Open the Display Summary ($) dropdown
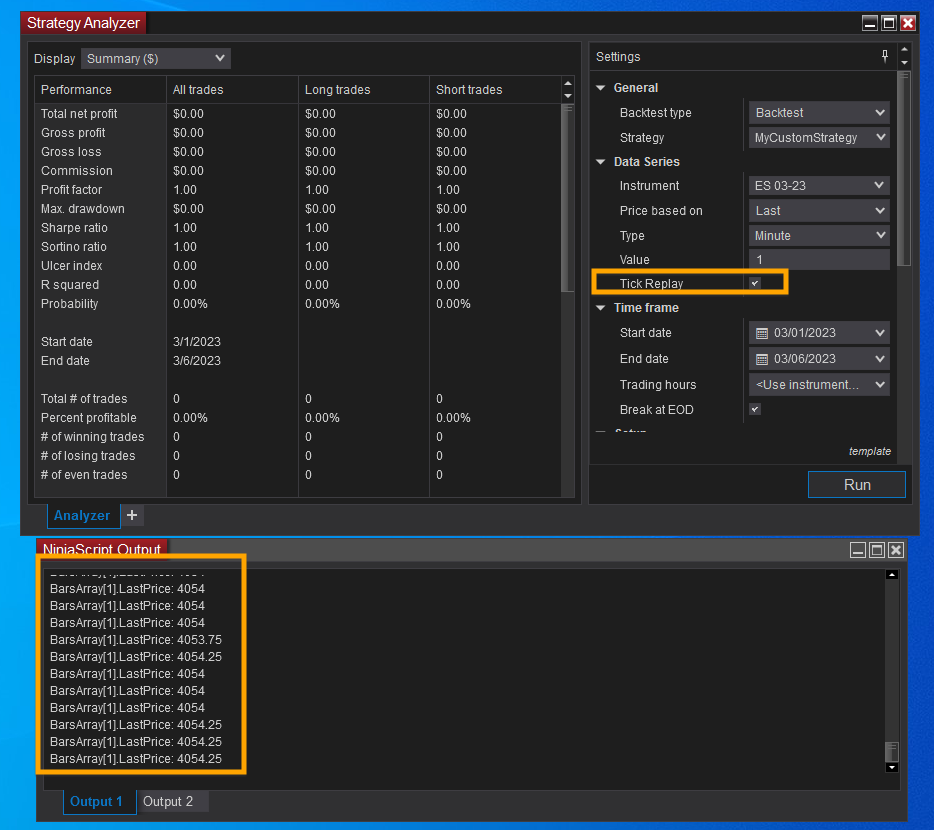Viewport: 934px width, 830px height. tap(155, 59)
